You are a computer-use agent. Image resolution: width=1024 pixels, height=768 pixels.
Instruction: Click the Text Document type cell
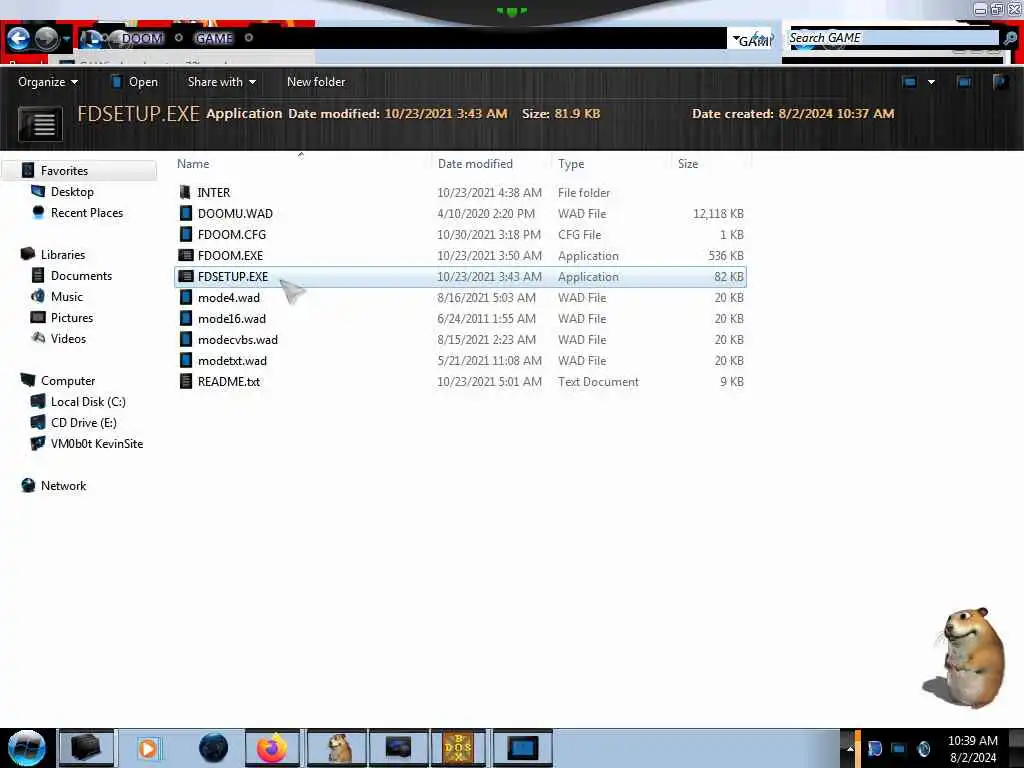click(598, 381)
